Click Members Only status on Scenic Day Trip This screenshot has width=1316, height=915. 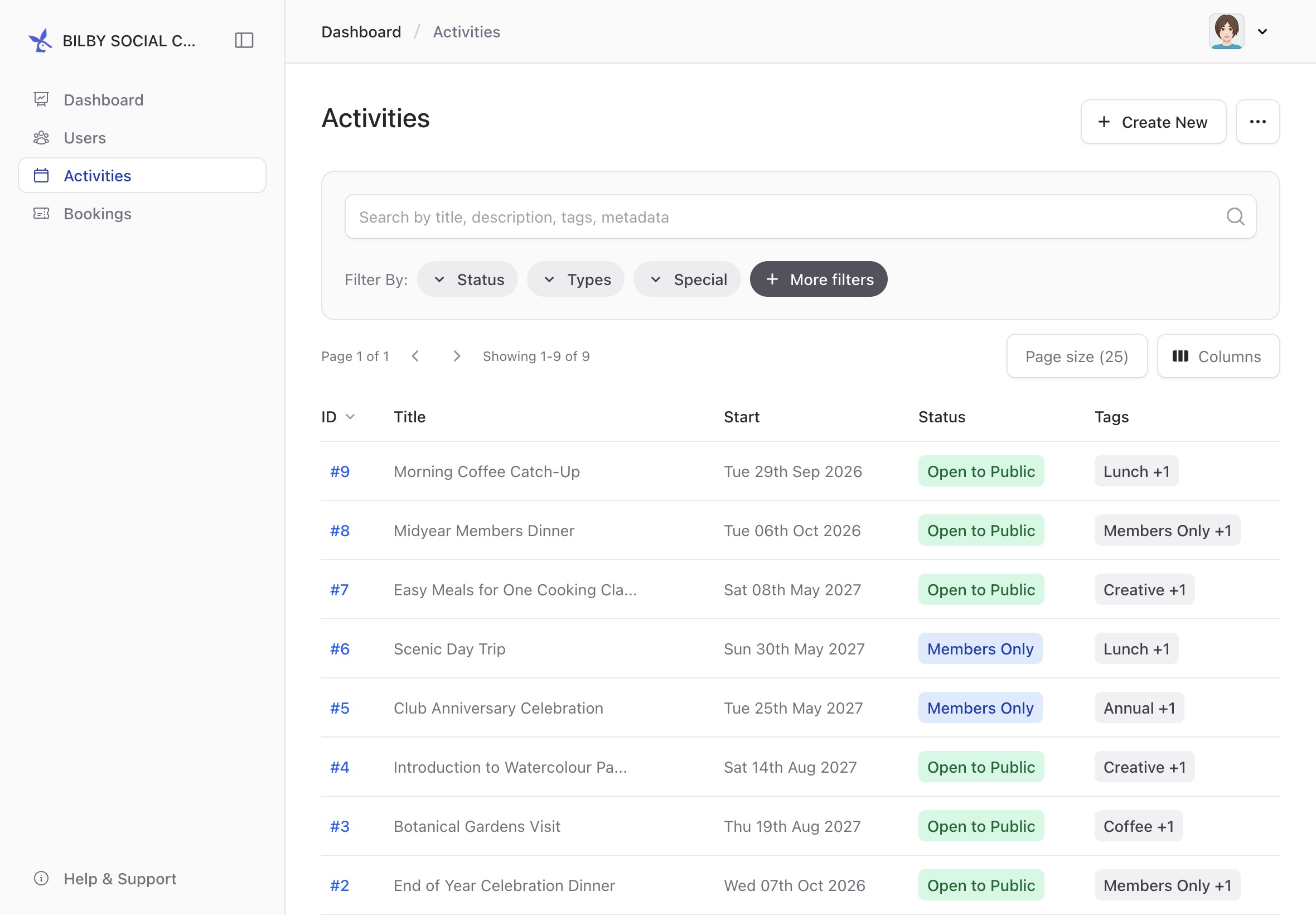(980, 648)
